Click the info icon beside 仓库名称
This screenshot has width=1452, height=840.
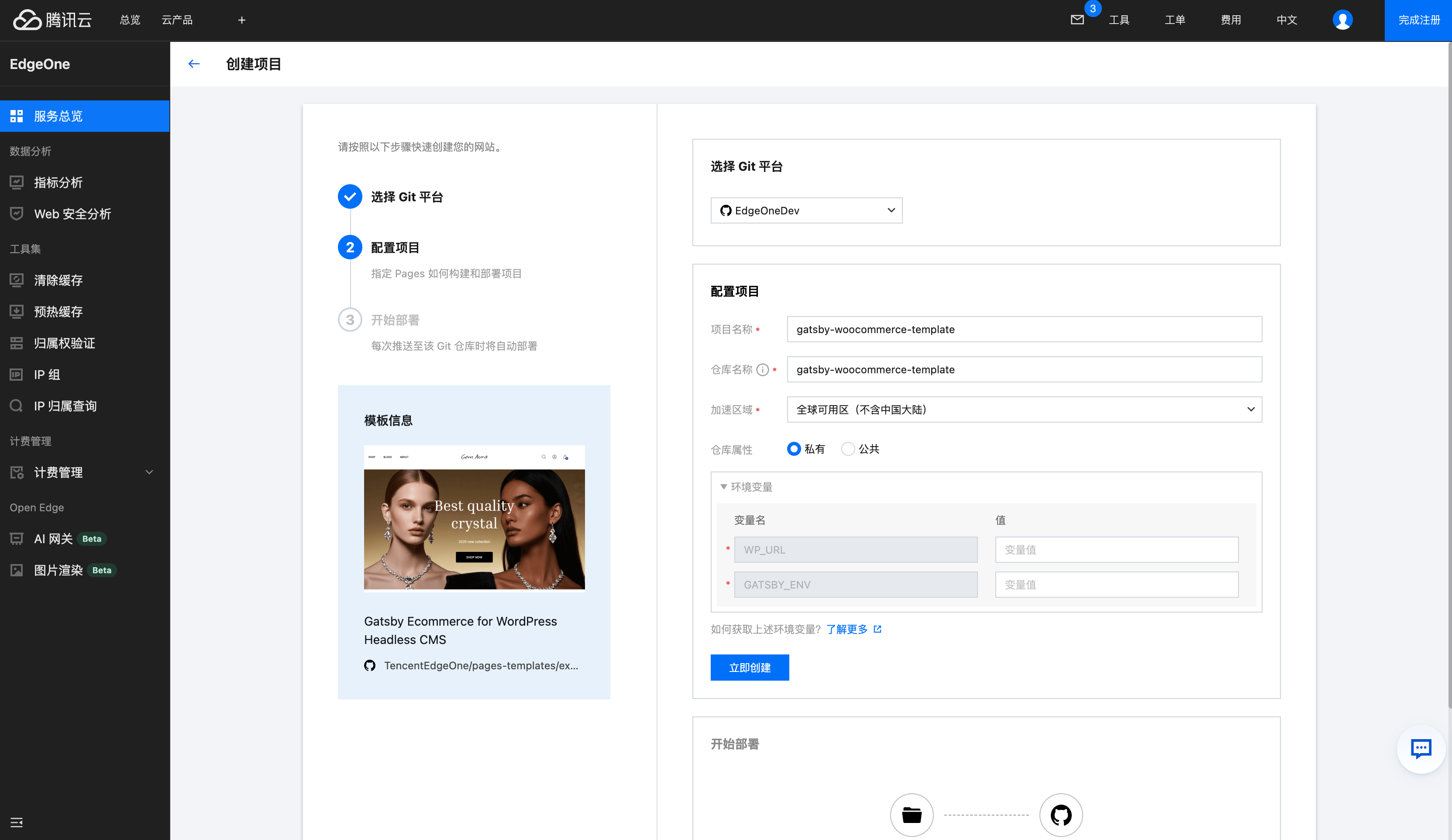point(762,370)
